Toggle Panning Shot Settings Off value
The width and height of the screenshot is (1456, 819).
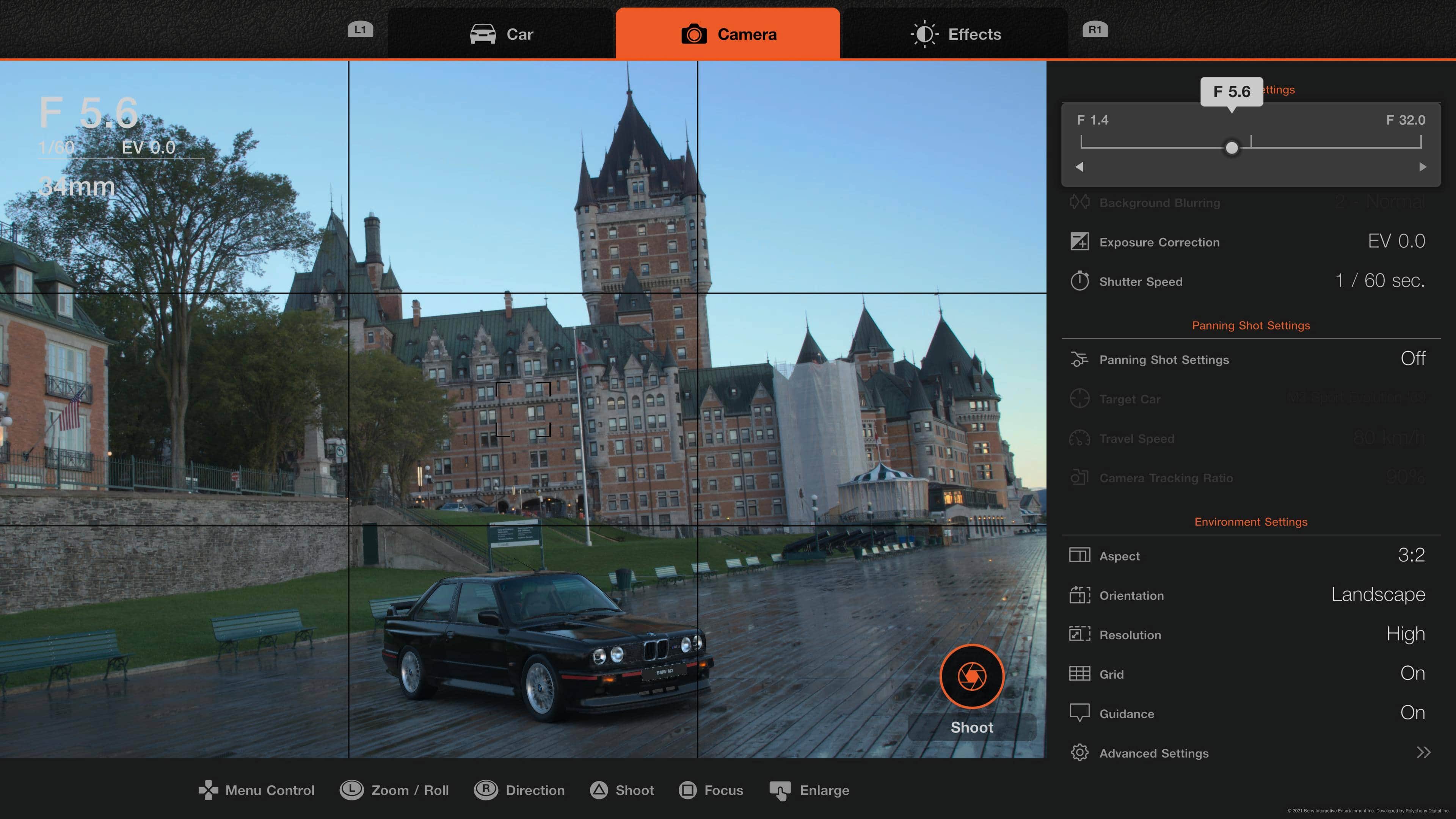(x=1412, y=359)
